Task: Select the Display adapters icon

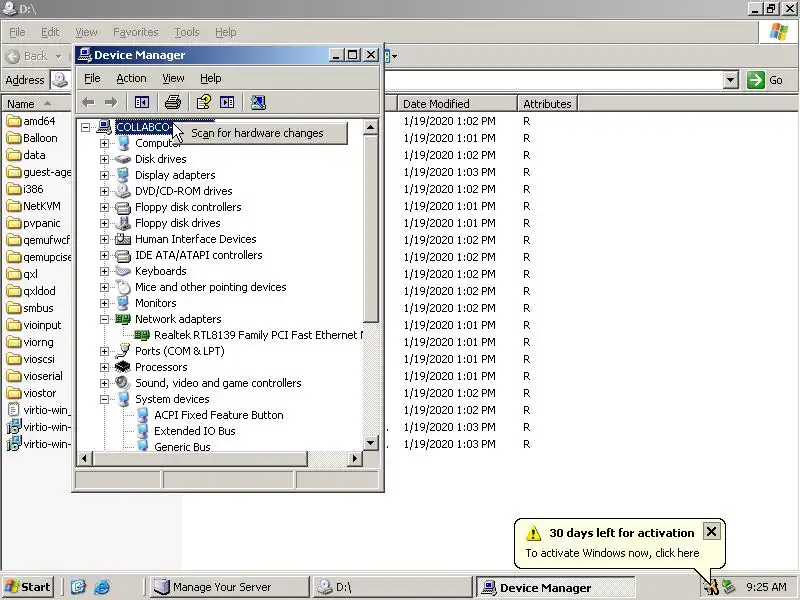Action: [x=123, y=175]
